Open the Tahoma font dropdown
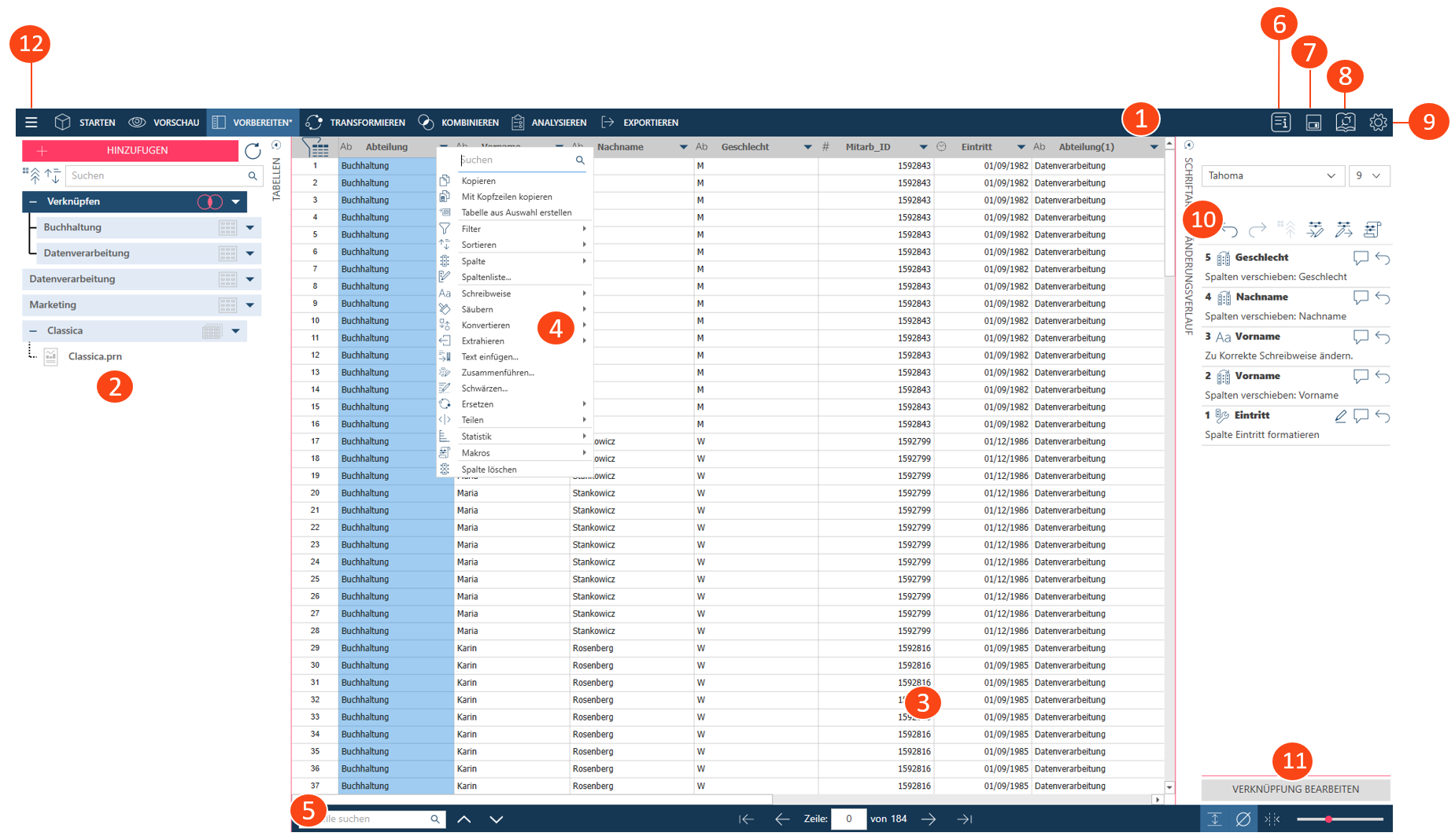Viewport: 1455px width, 840px height. tap(1272, 176)
